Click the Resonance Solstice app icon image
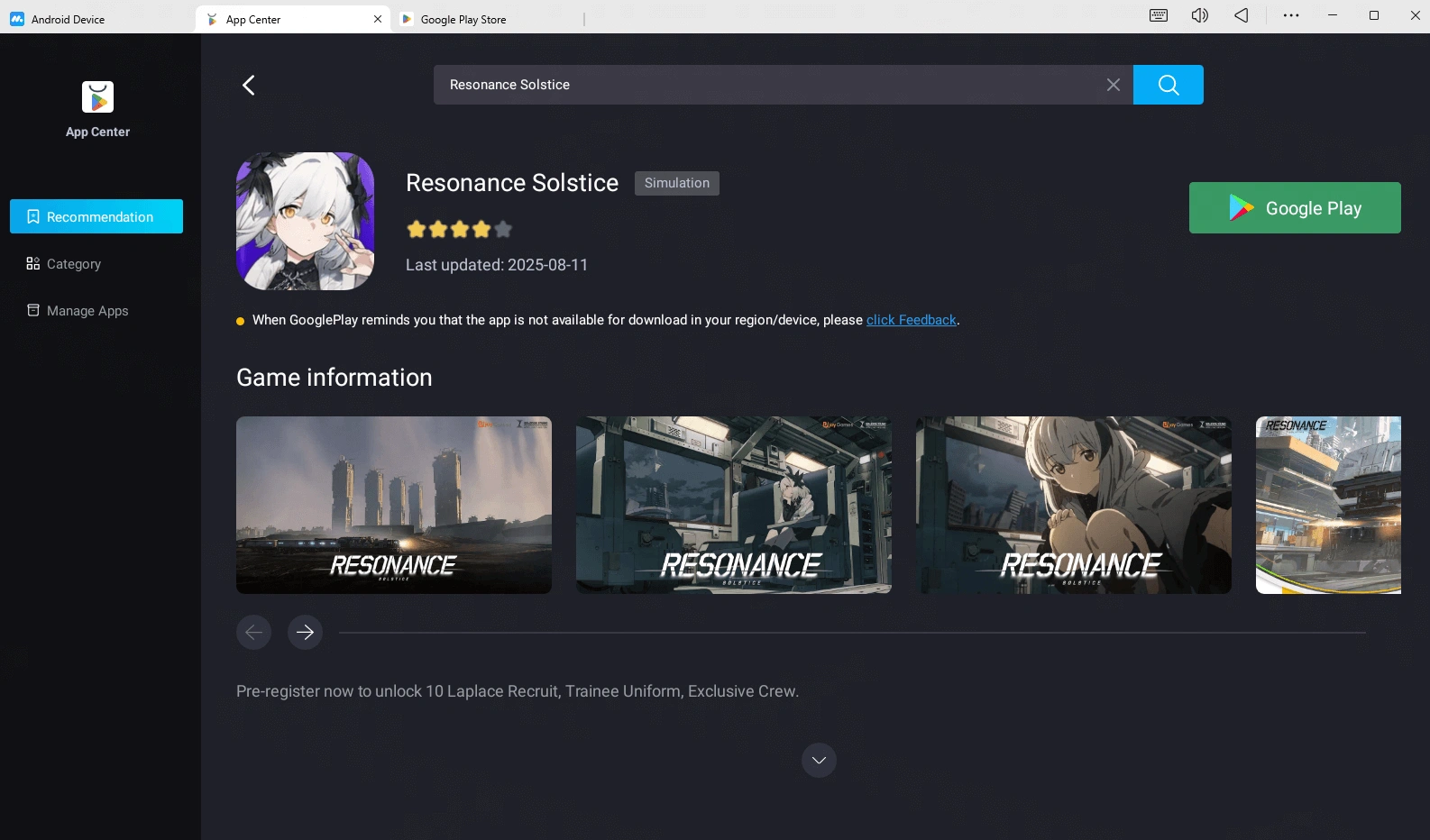 [305, 221]
